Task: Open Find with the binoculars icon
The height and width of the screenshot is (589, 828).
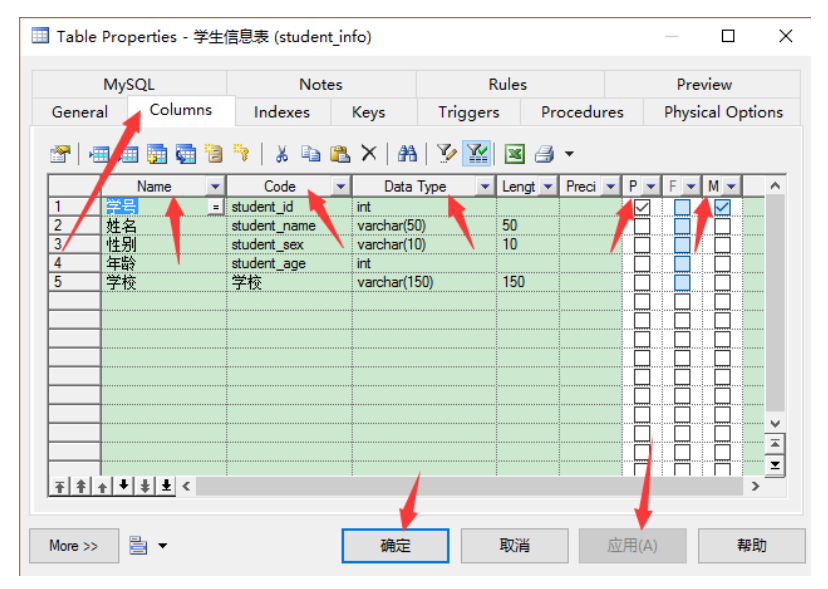Action: click(407, 154)
